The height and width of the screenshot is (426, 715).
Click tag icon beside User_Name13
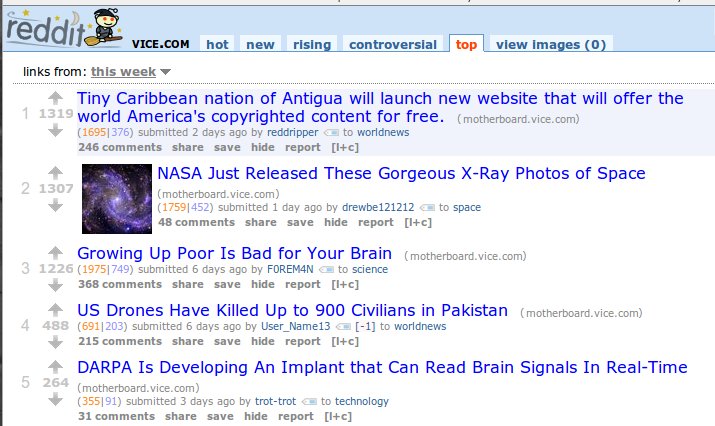(343, 327)
